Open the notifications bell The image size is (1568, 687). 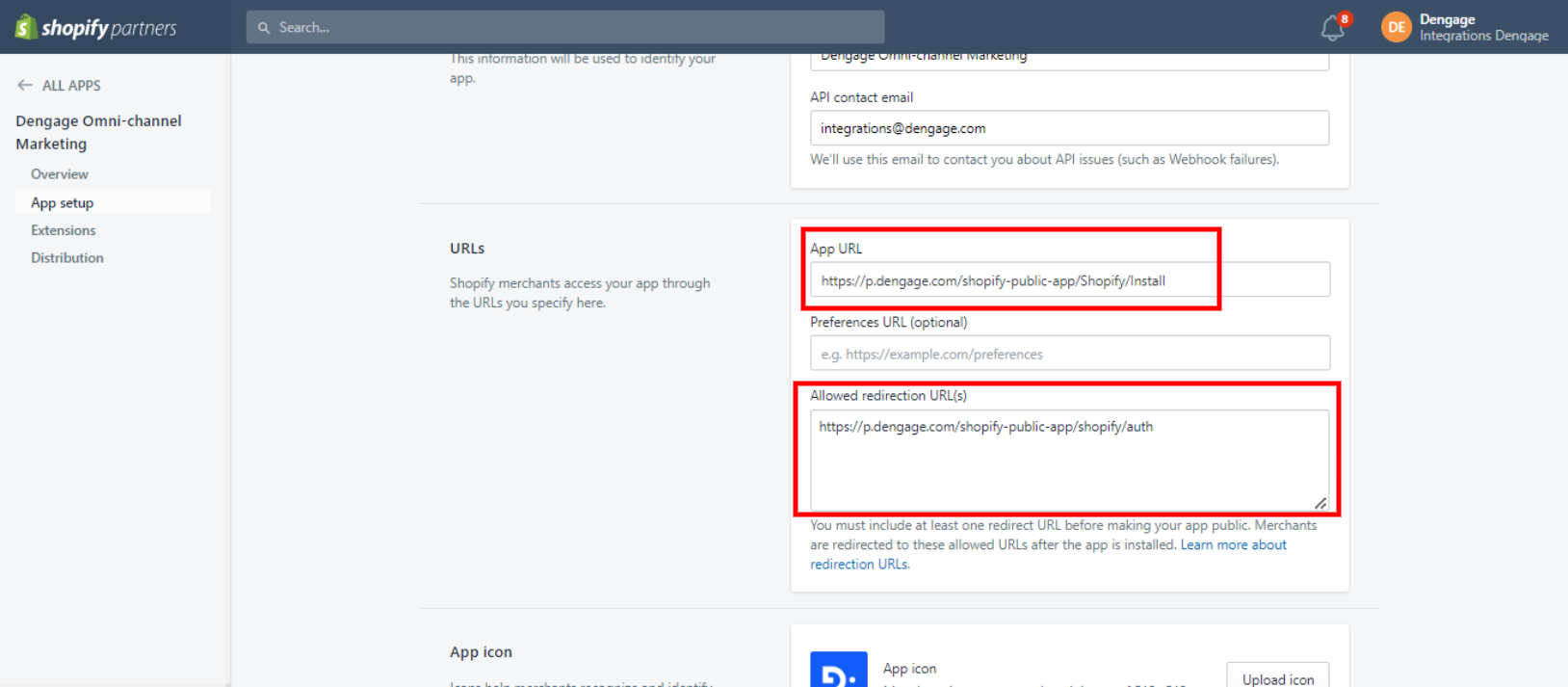[x=1332, y=28]
